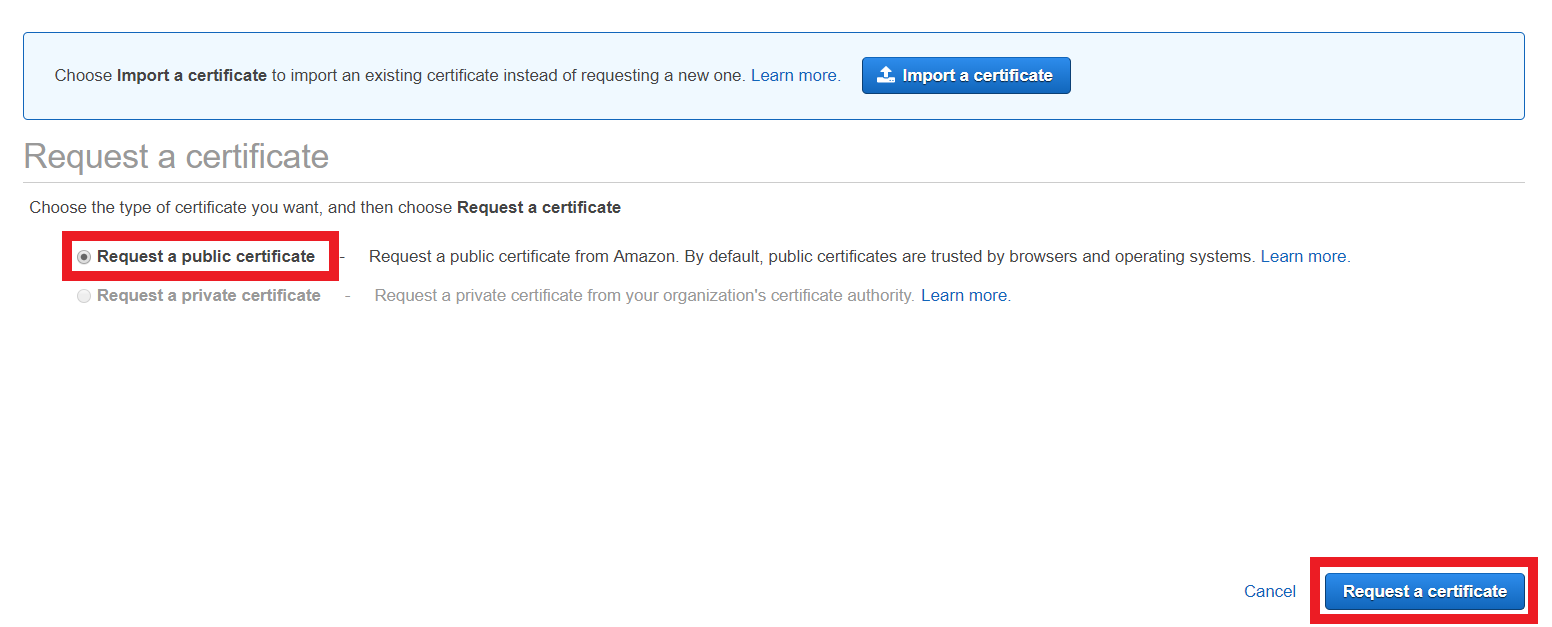Select the Request a private certificate radio button
Screen dimensions: 1552x627
click(84, 296)
